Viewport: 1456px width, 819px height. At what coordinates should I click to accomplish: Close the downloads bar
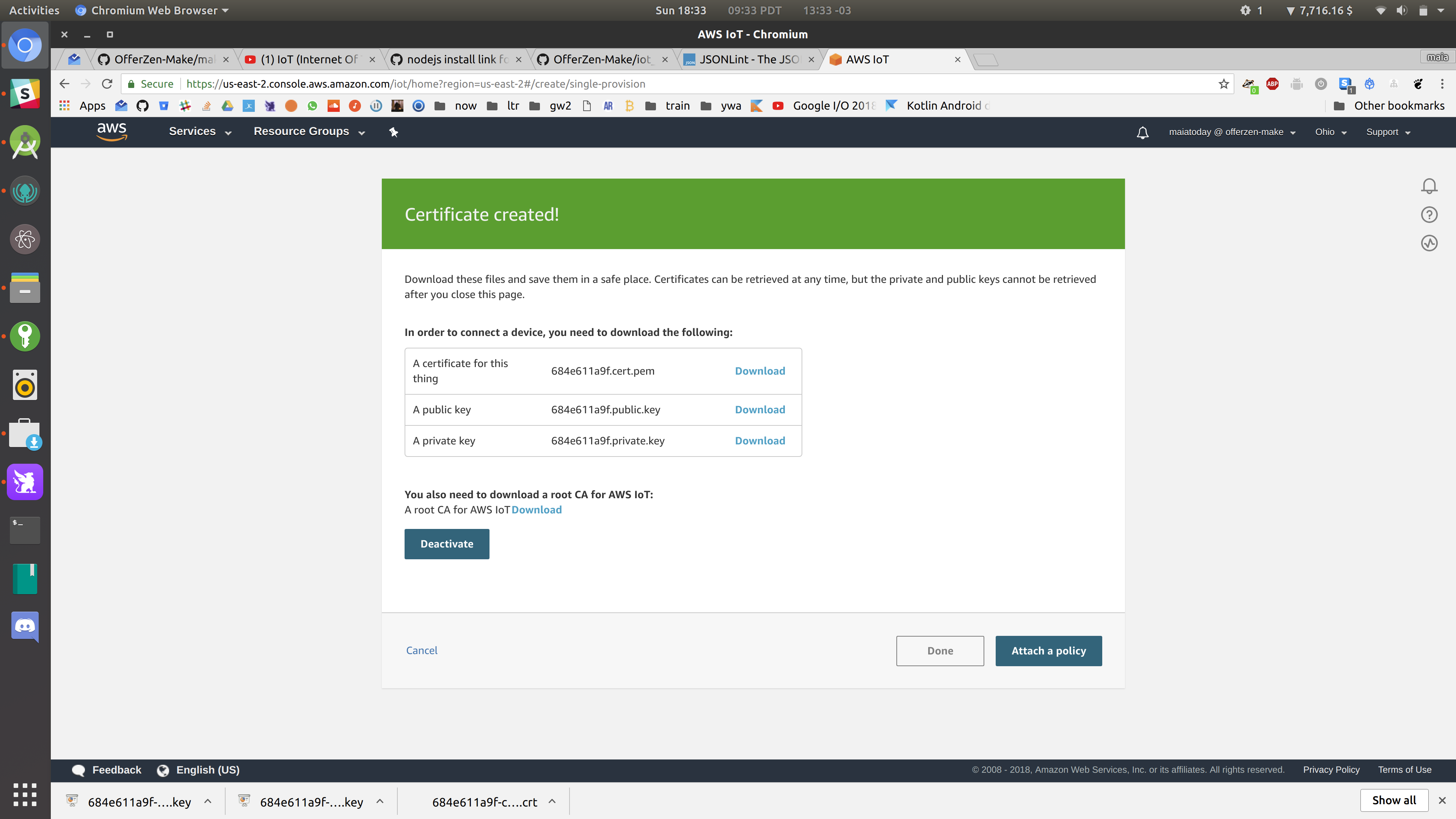(x=1442, y=800)
